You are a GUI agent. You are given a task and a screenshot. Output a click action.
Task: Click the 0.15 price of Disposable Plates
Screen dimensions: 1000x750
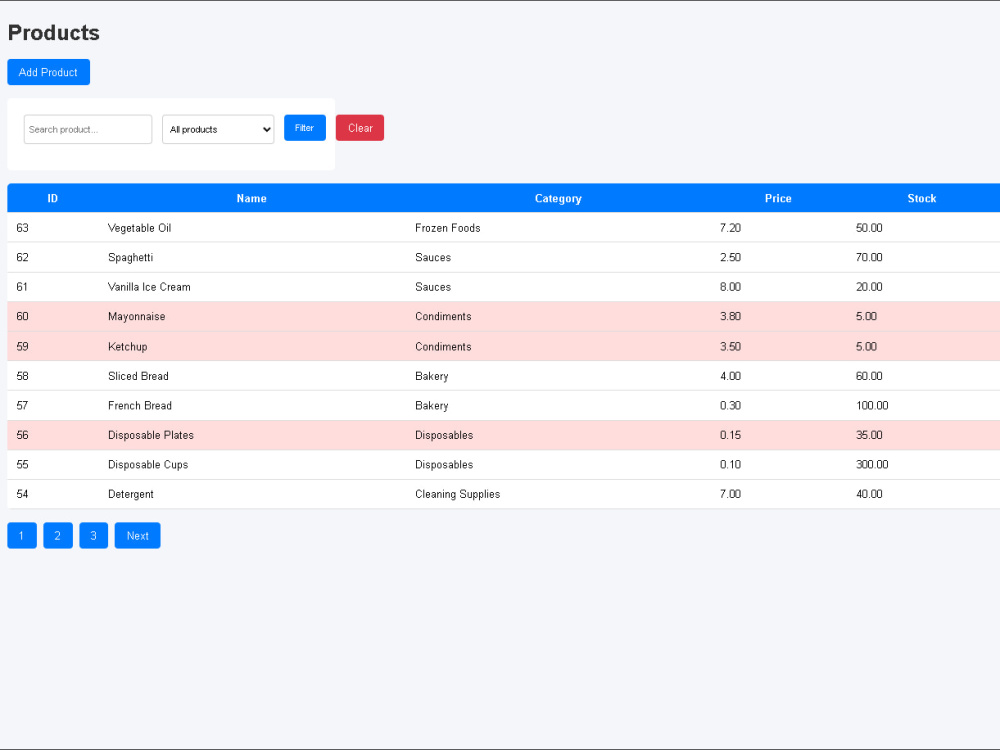click(730, 435)
